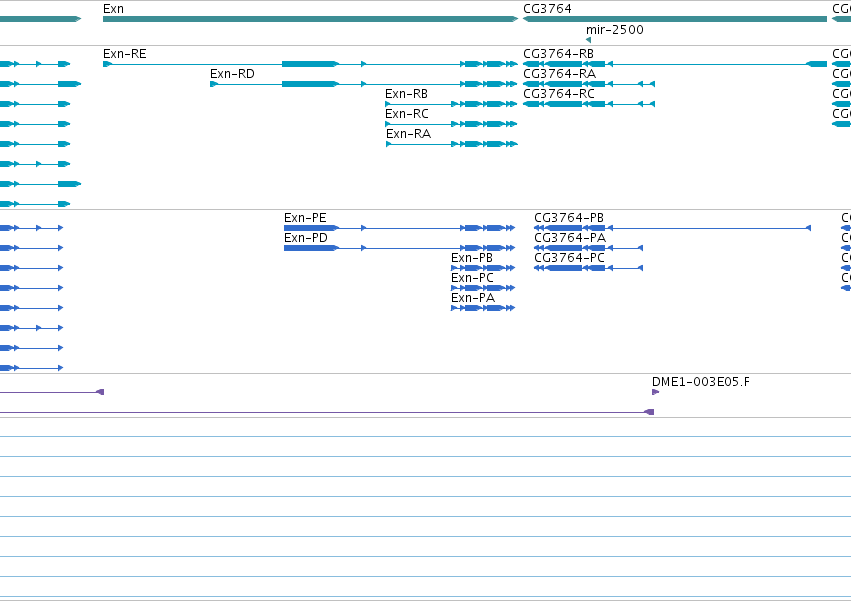Viewport: 851px width, 601px height.
Task: Select the Exn-RB transcript
Action: tap(452, 104)
